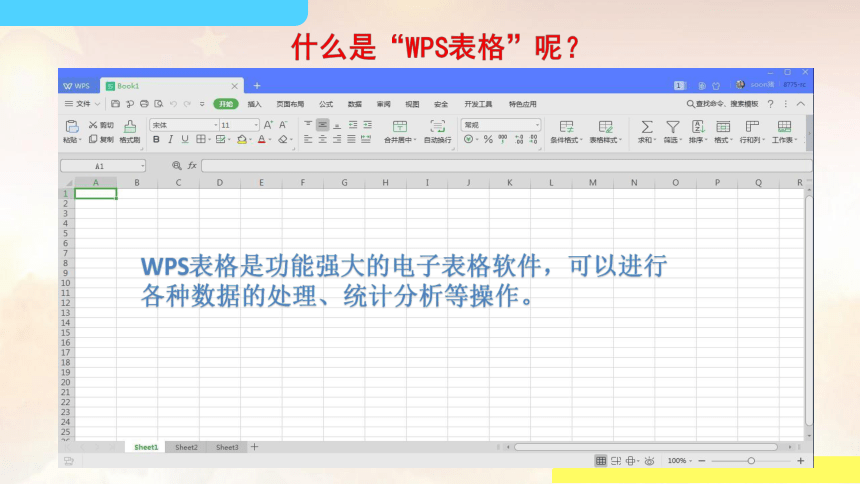Screen dimensions: 860x484
Task: Toggle align text right
Action: click(337, 139)
